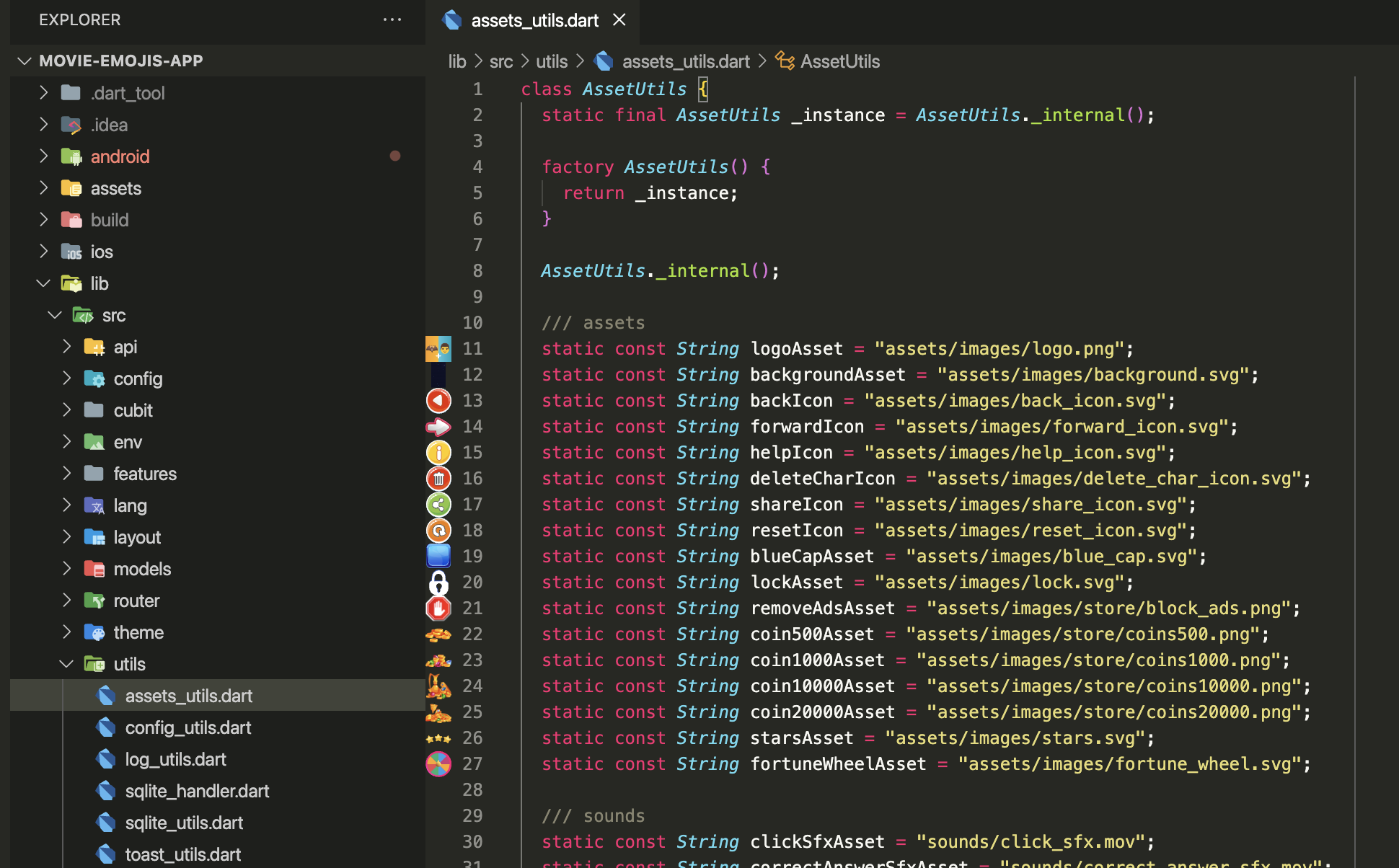Click the ios folder icon
Image resolution: width=1399 pixels, height=868 pixels.
click(71, 251)
